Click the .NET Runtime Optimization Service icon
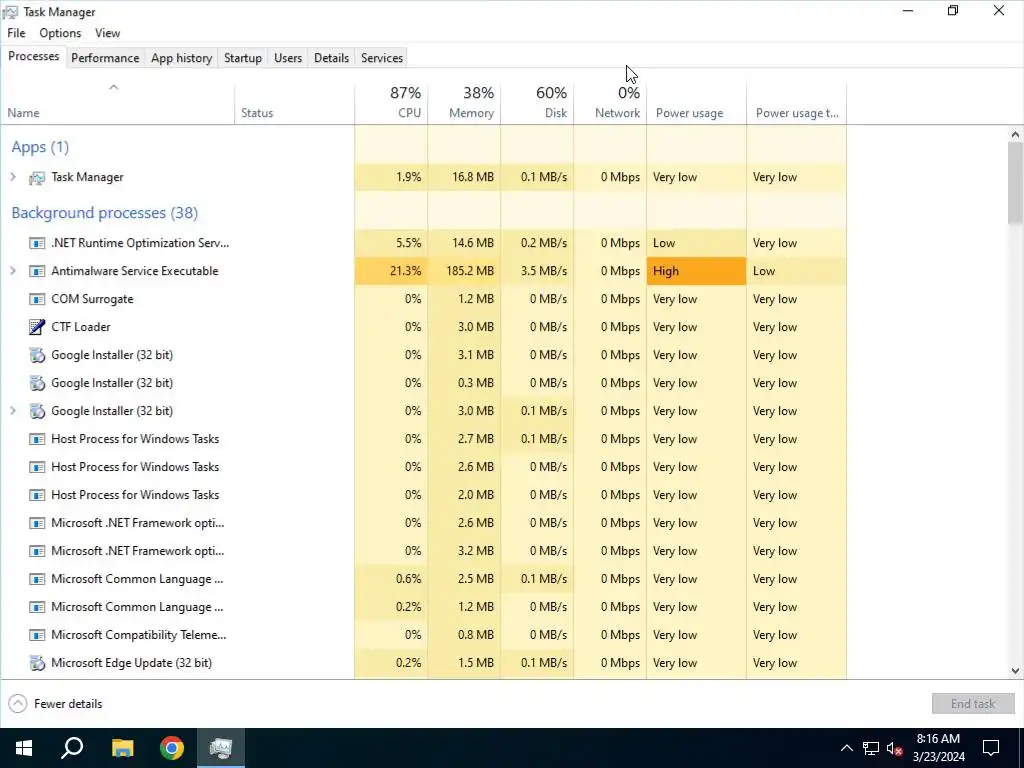1024x768 pixels. (37, 243)
